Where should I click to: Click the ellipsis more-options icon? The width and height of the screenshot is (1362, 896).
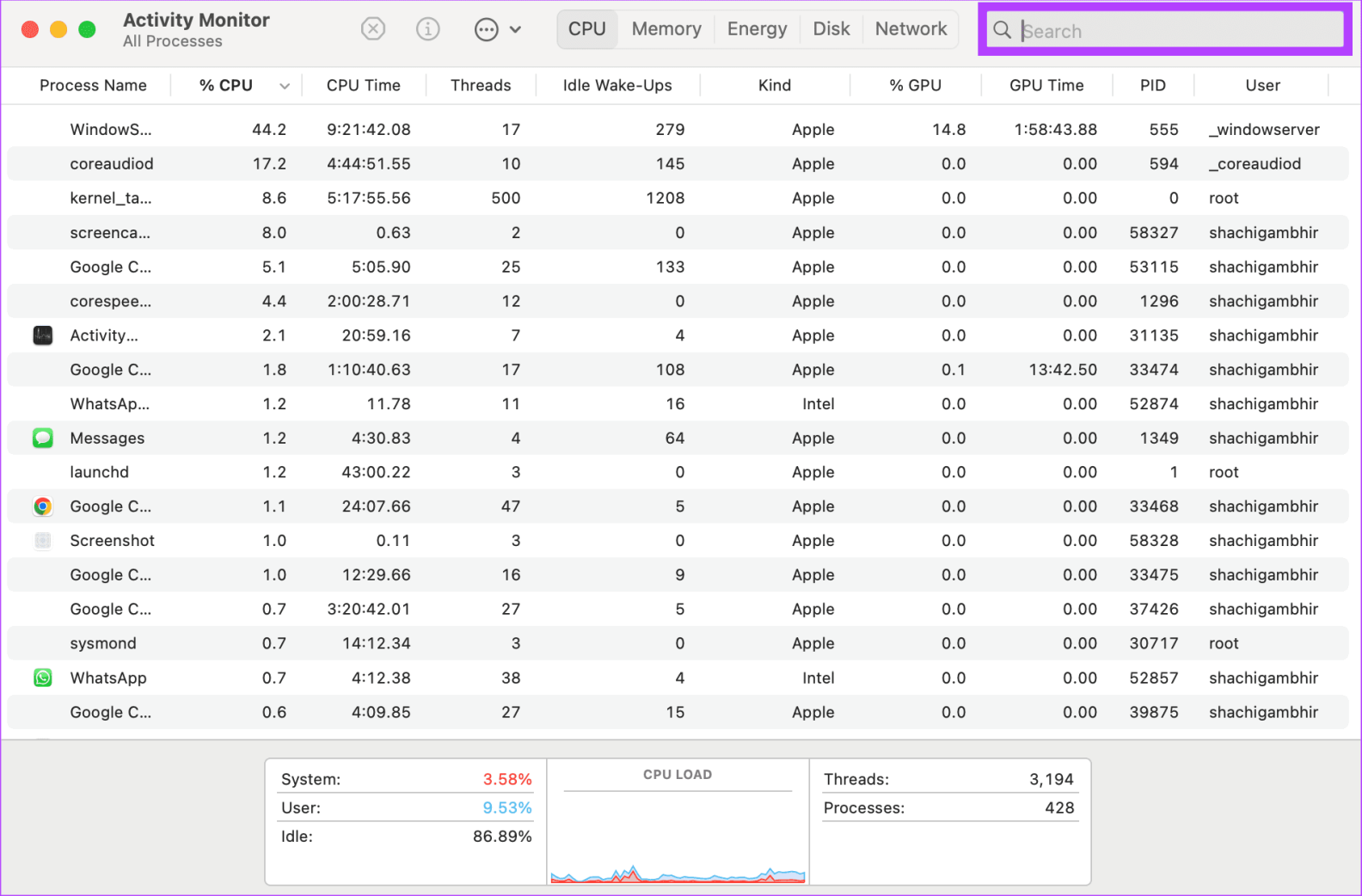pyautogui.click(x=486, y=29)
